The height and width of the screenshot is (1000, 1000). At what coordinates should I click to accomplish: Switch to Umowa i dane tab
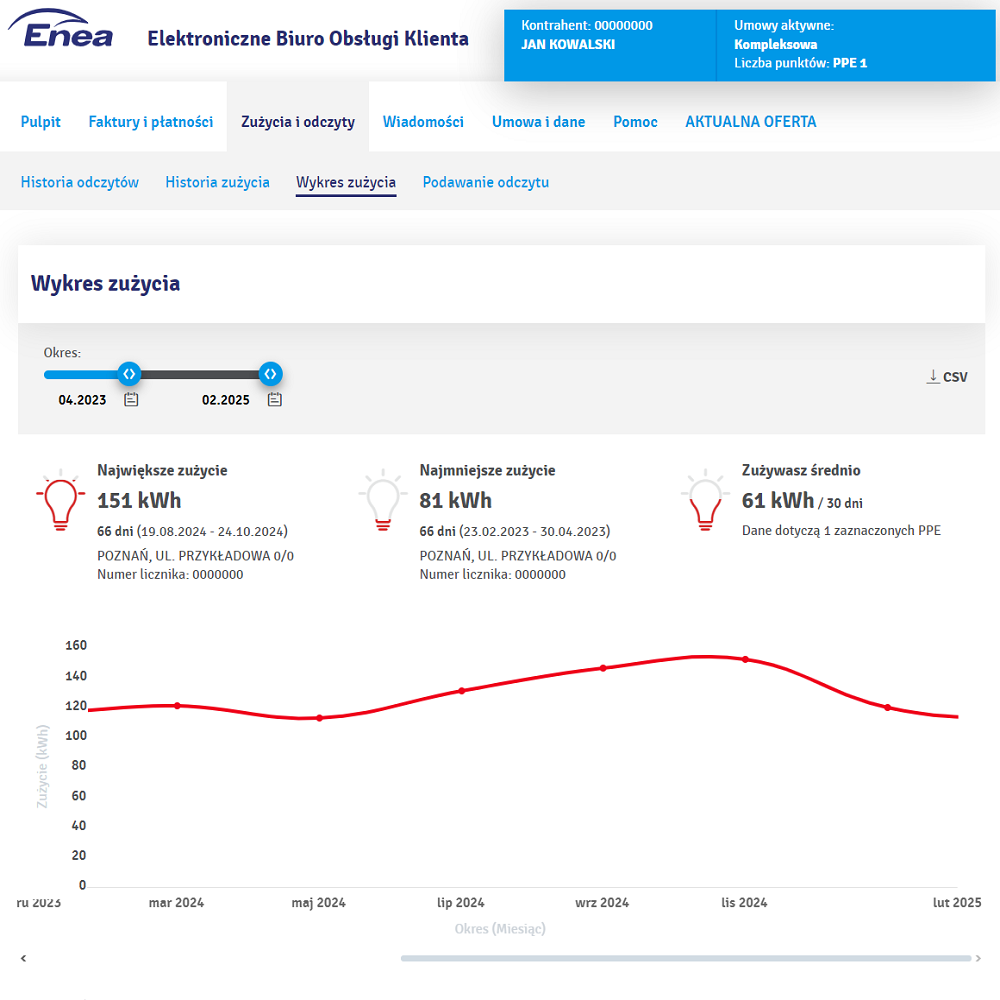click(538, 122)
